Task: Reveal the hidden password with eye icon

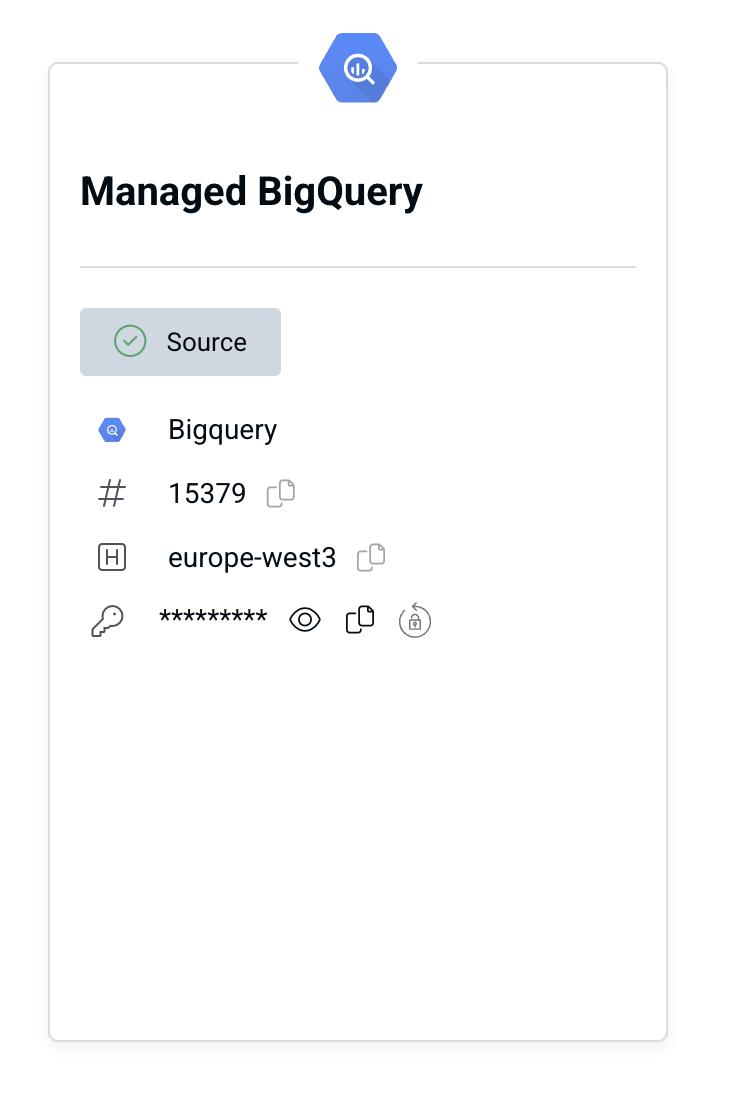Action: pos(305,620)
